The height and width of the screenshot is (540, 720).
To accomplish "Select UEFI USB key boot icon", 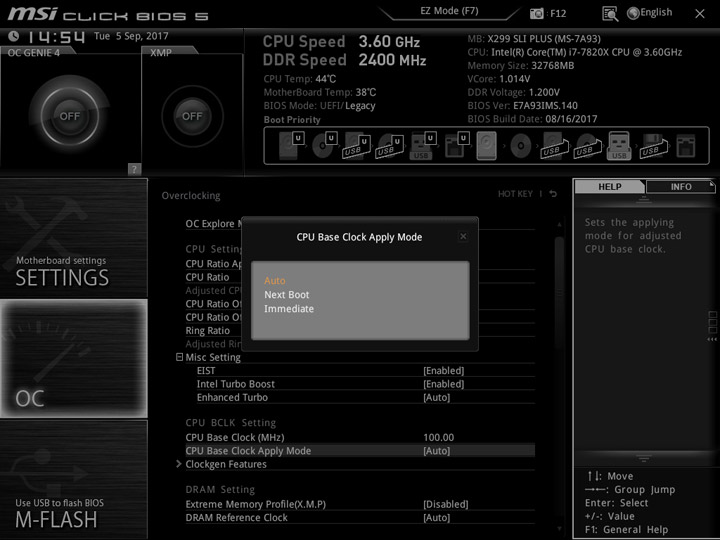I will [423, 146].
